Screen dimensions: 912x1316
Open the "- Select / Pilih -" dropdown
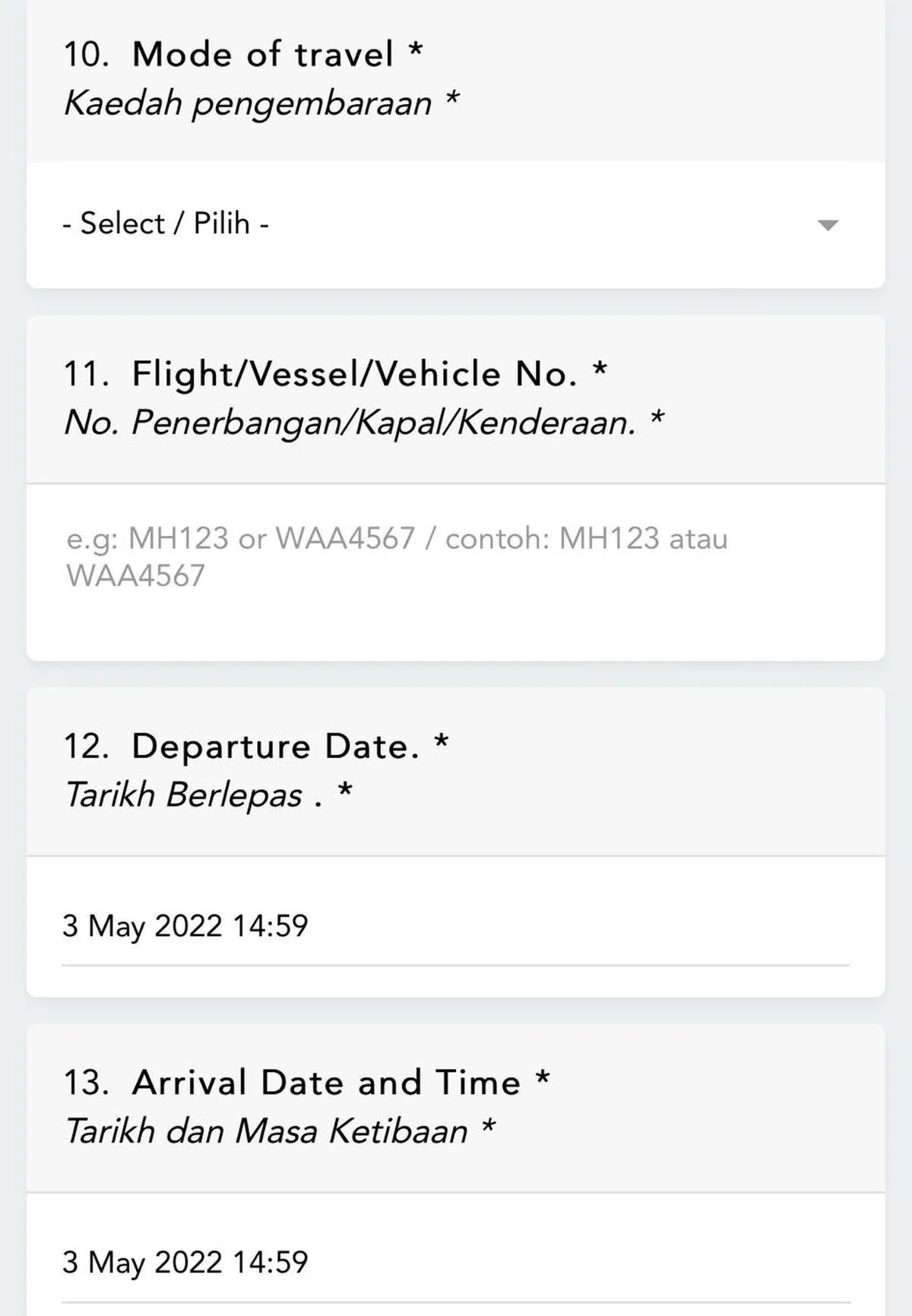coord(166,224)
